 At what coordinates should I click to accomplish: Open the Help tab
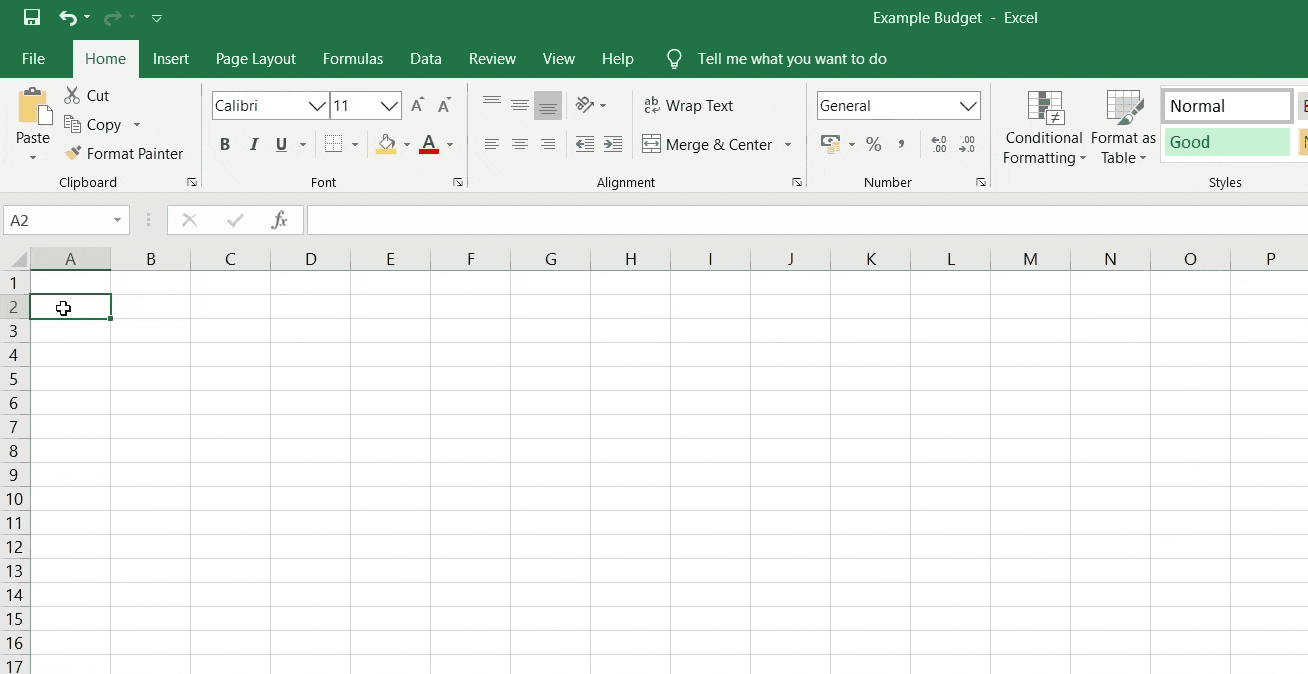click(618, 59)
